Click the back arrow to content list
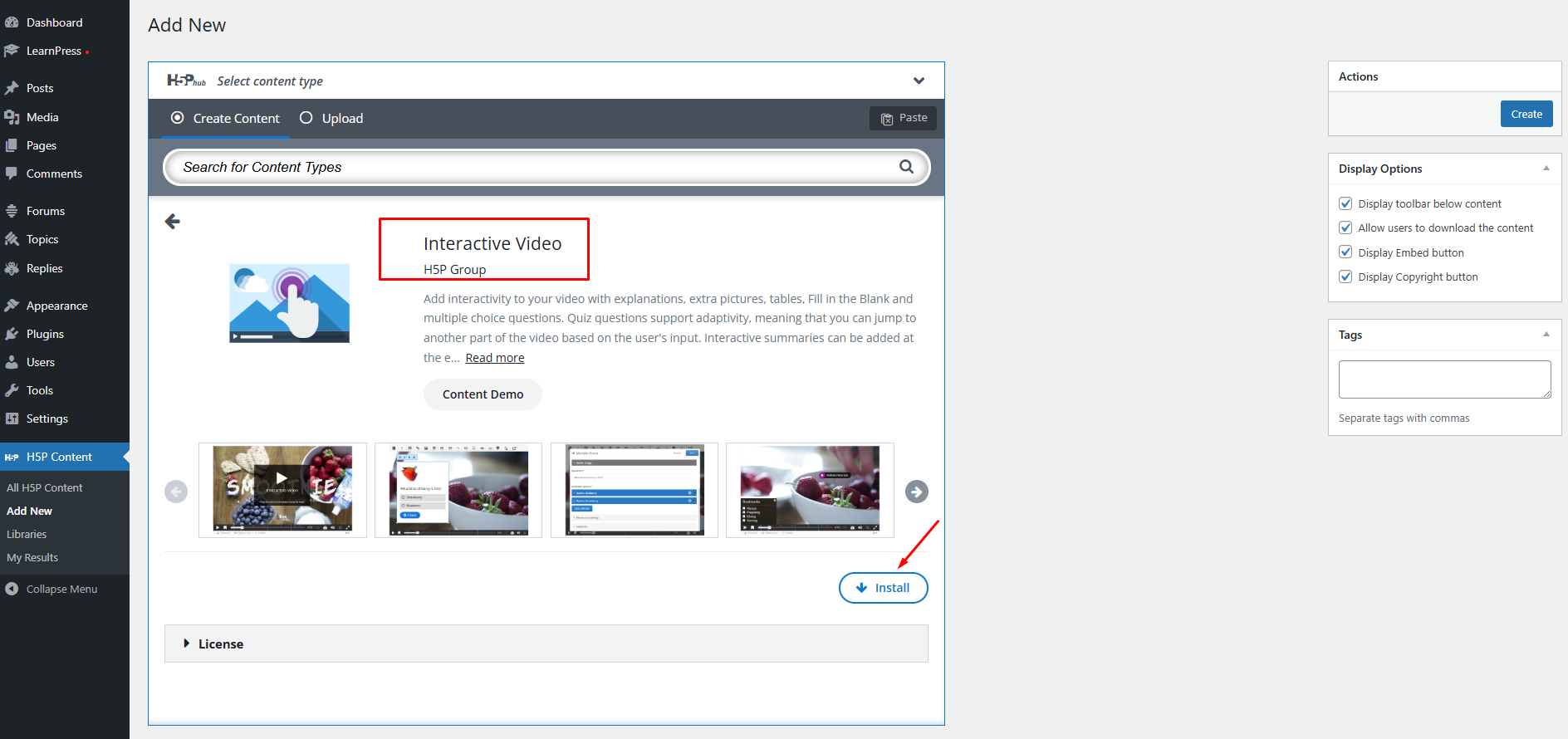1568x739 pixels. (173, 222)
